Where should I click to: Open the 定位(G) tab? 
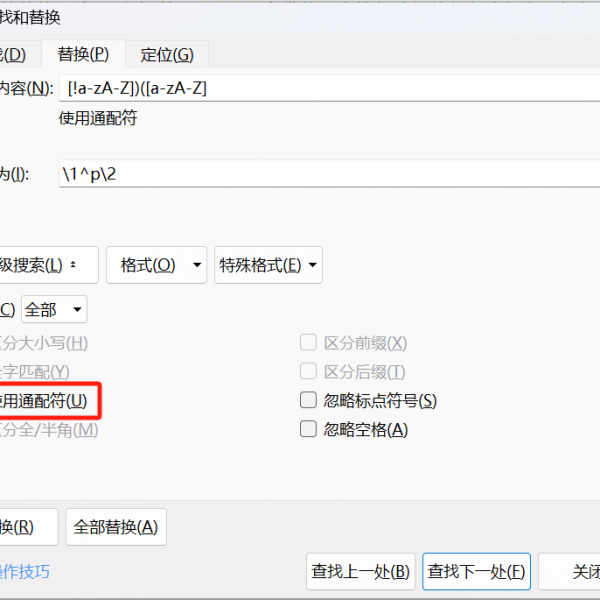pos(167,54)
